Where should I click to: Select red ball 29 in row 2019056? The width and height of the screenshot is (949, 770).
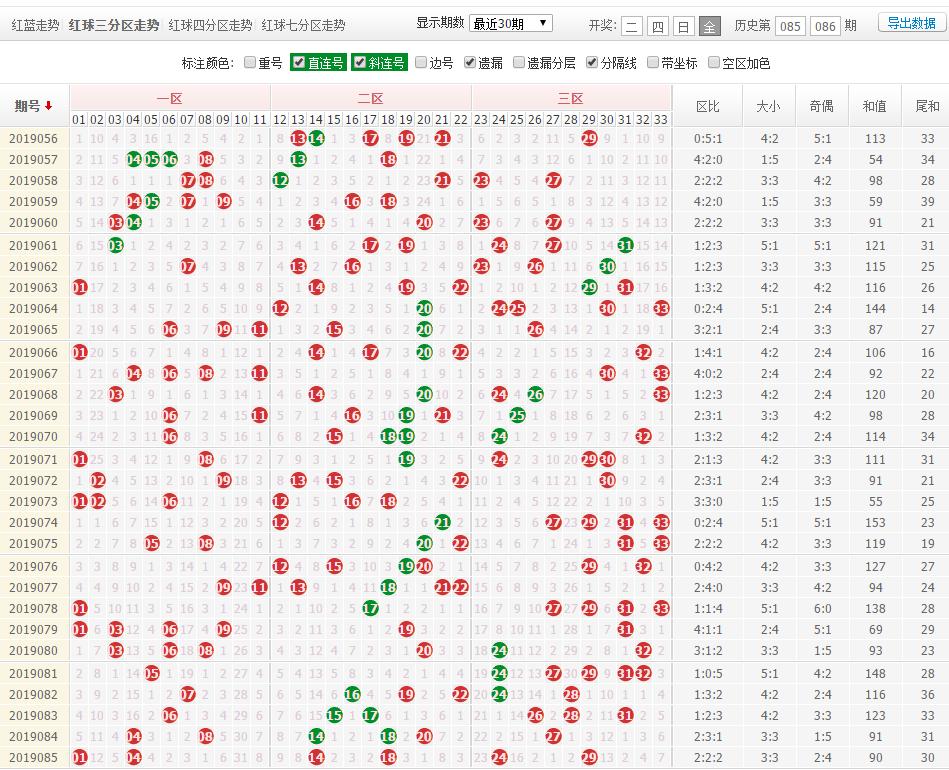[589, 139]
